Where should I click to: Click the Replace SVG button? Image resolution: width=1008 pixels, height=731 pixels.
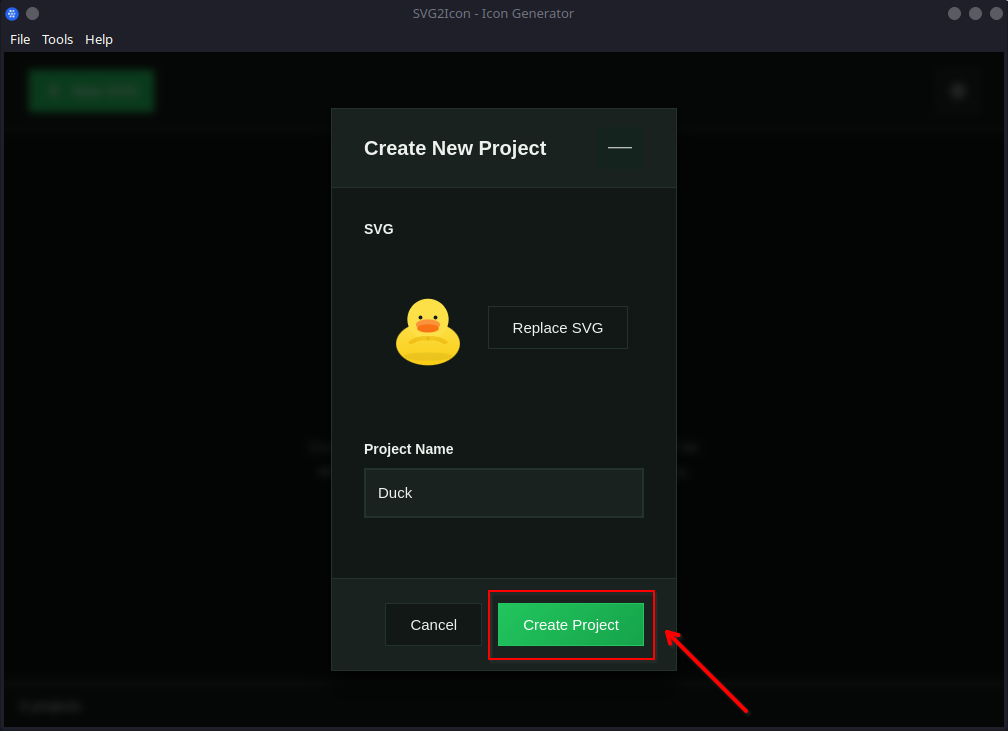(557, 327)
